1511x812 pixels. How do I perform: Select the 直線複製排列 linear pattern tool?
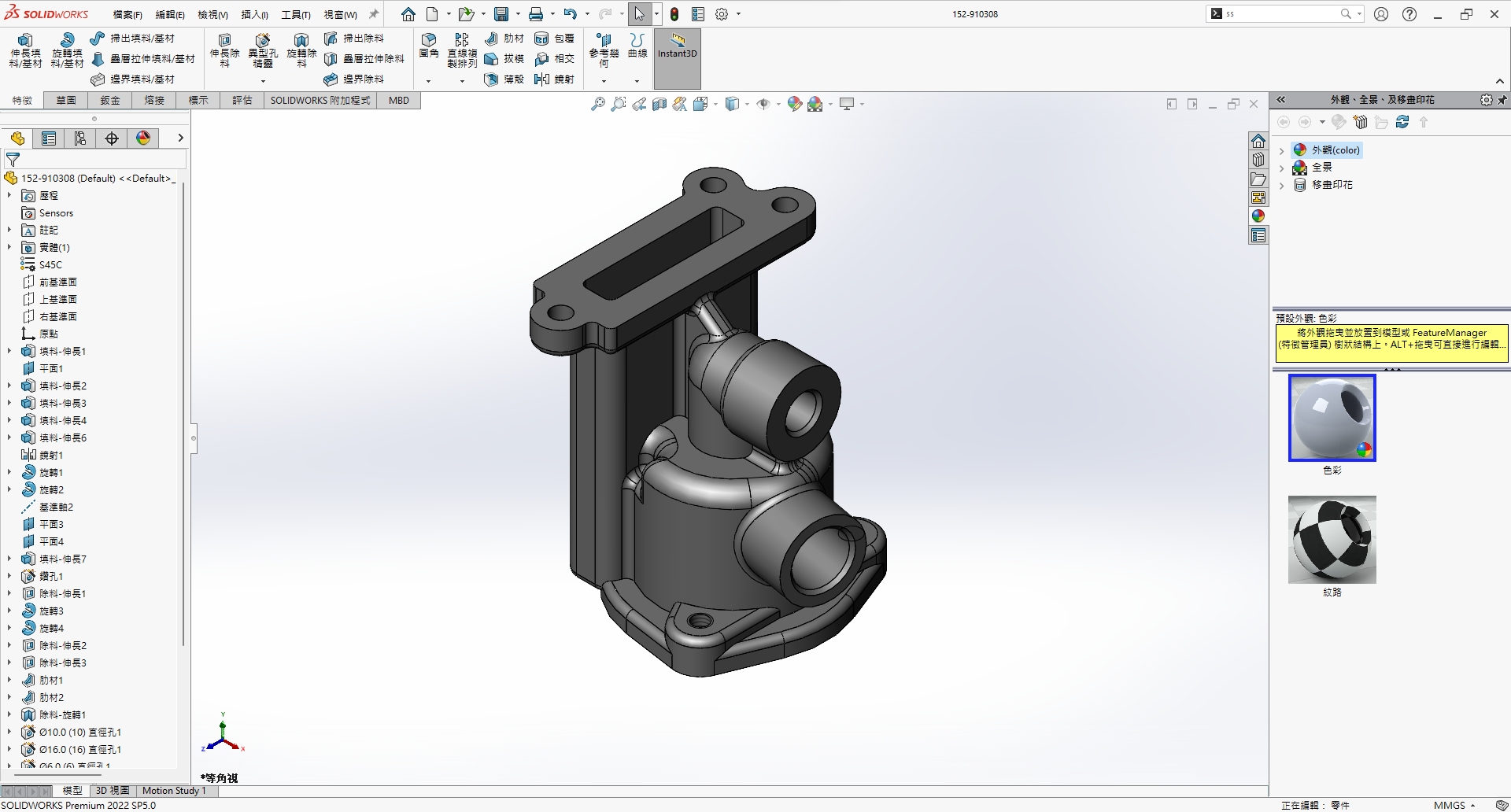pos(462,50)
